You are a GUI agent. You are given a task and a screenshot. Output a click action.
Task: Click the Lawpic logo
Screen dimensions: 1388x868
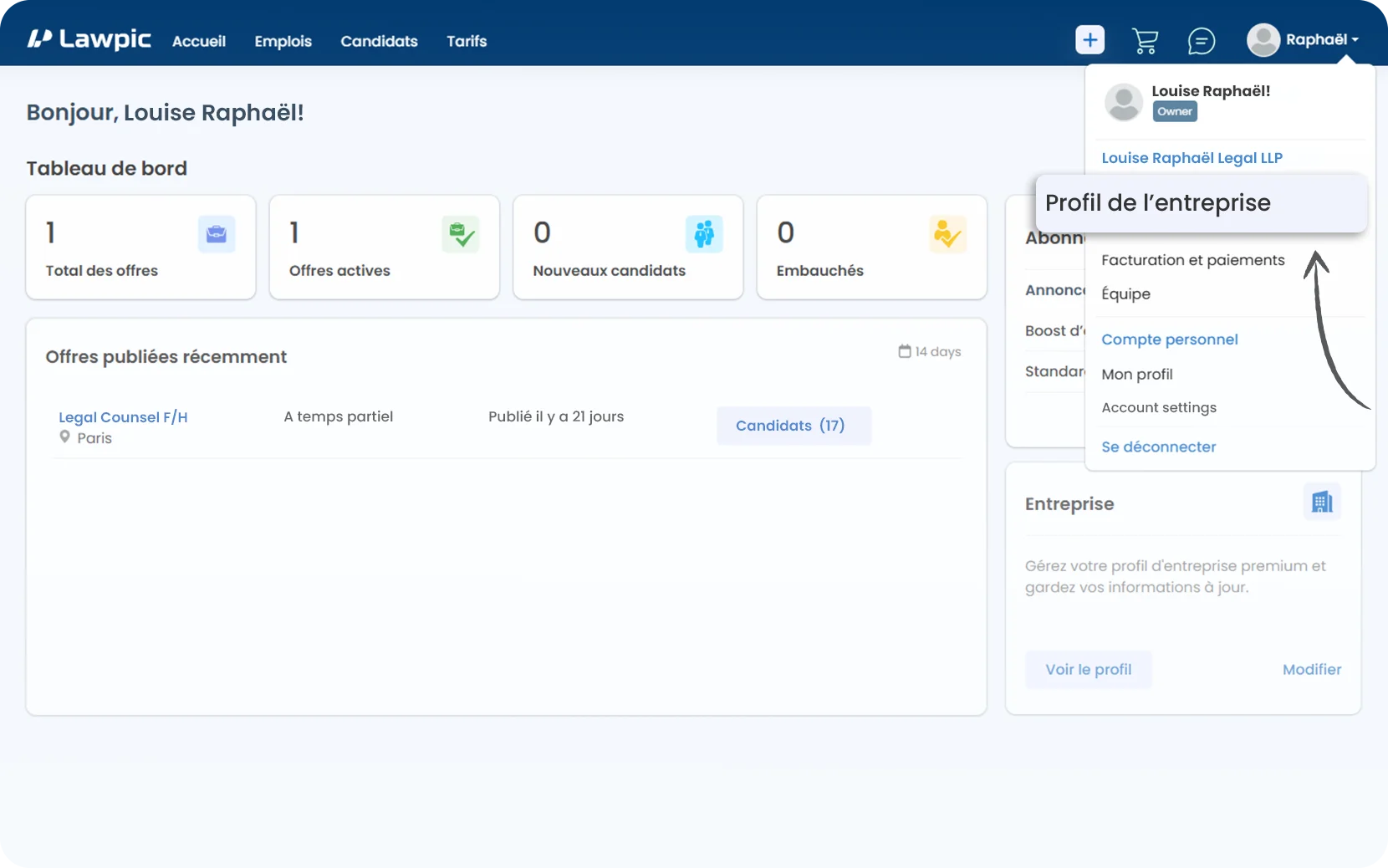89,39
